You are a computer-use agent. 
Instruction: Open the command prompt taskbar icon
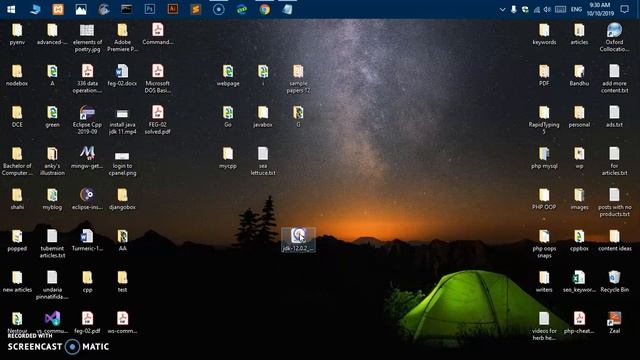pyautogui.click(x=127, y=9)
